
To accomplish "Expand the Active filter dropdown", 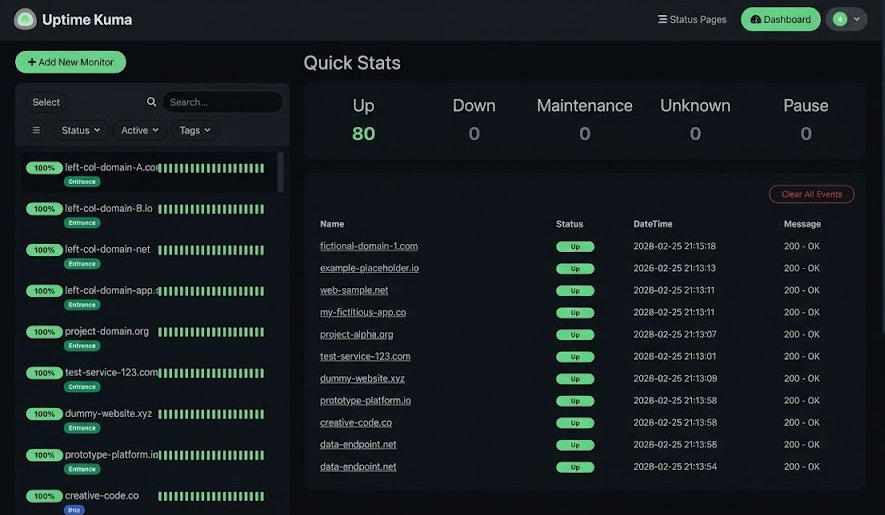I will point(139,130).
